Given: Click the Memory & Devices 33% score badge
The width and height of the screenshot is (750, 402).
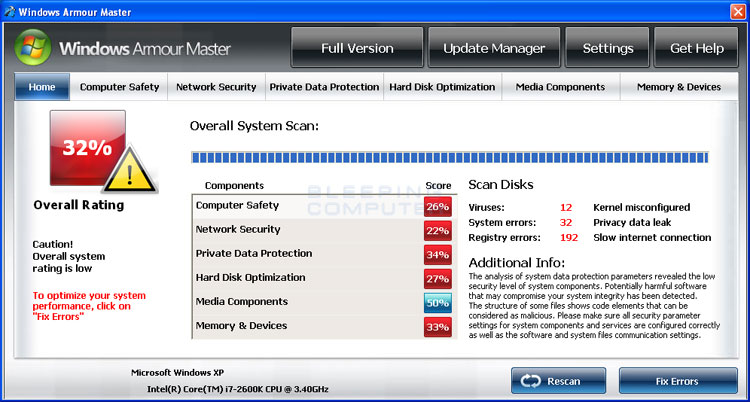Looking at the screenshot, I should (x=438, y=327).
